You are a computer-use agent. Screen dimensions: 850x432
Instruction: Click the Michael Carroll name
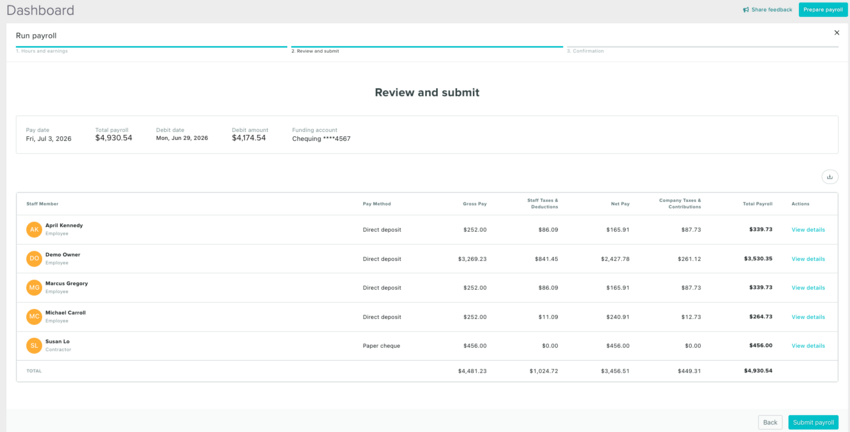click(66, 313)
